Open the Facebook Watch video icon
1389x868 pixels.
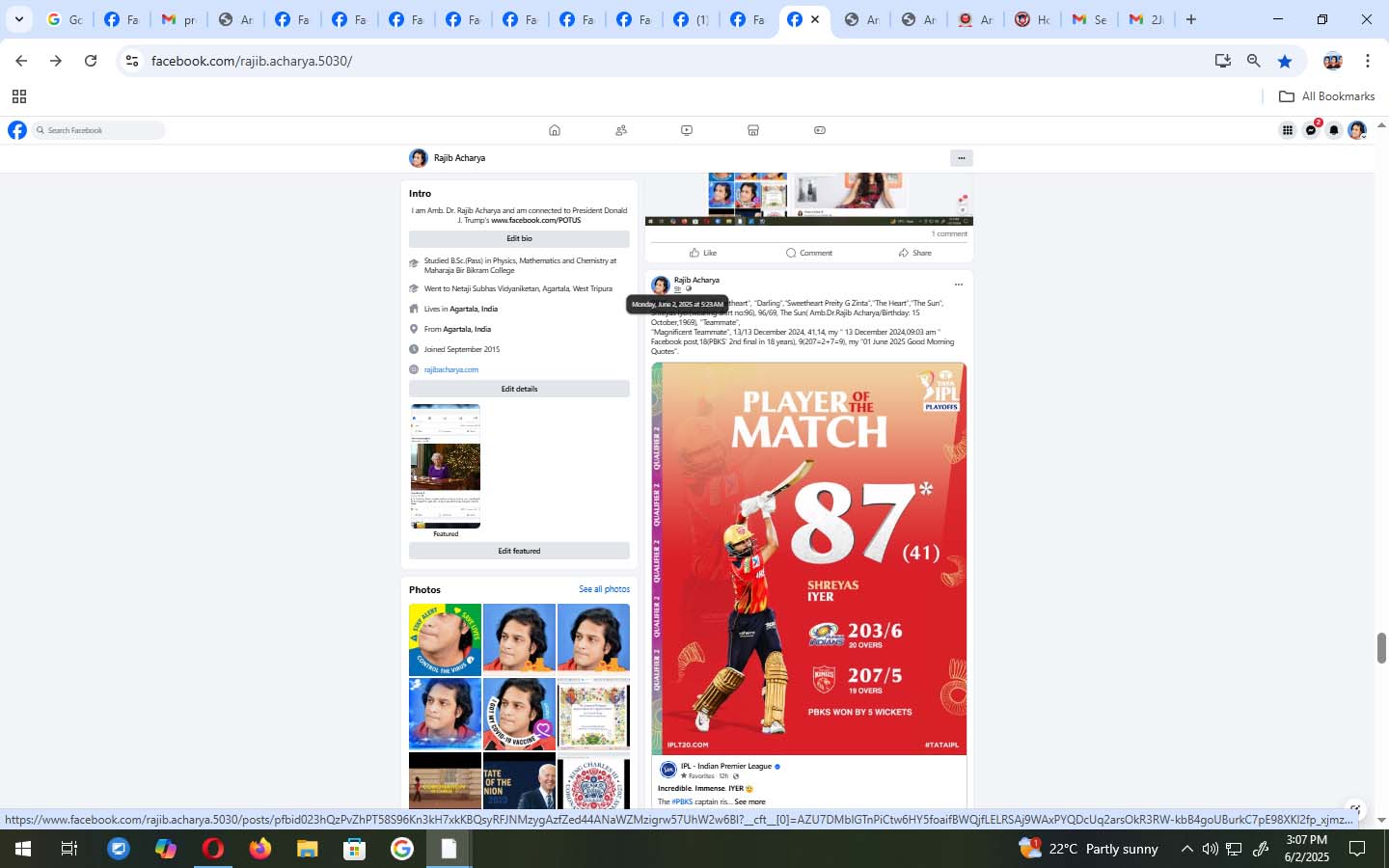(x=687, y=130)
